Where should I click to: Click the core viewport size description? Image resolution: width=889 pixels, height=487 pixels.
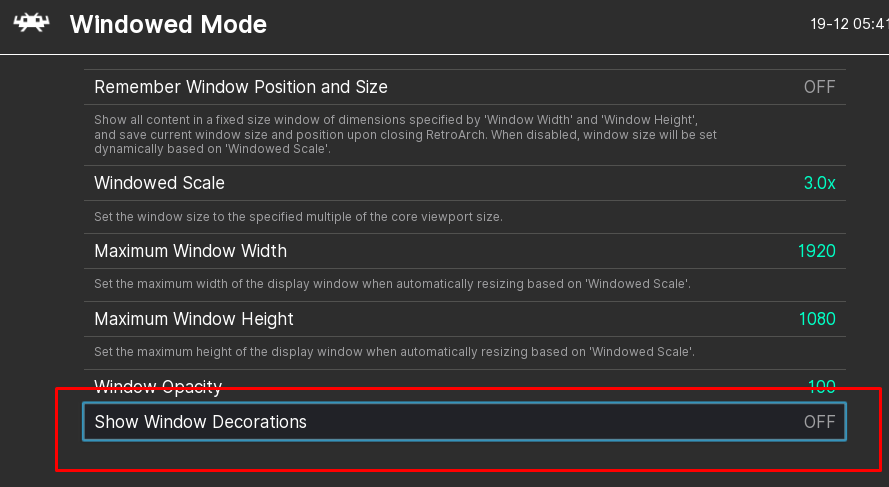point(298,217)
